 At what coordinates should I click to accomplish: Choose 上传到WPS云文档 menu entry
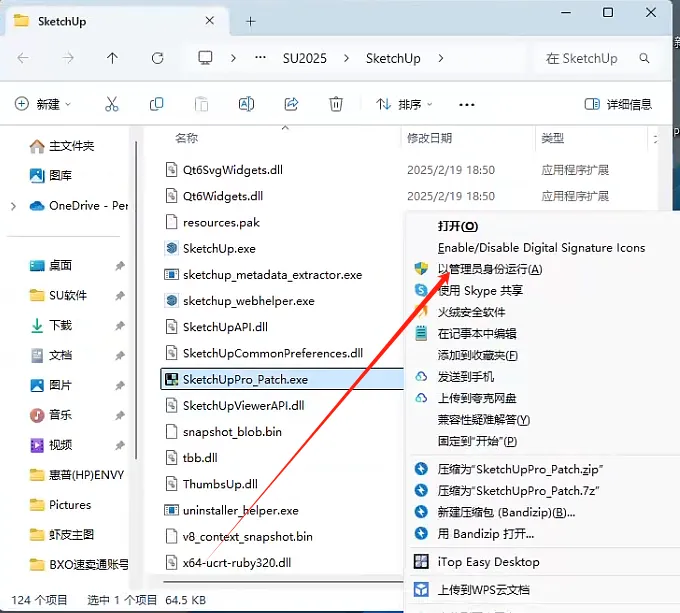(x=484, y=590)
